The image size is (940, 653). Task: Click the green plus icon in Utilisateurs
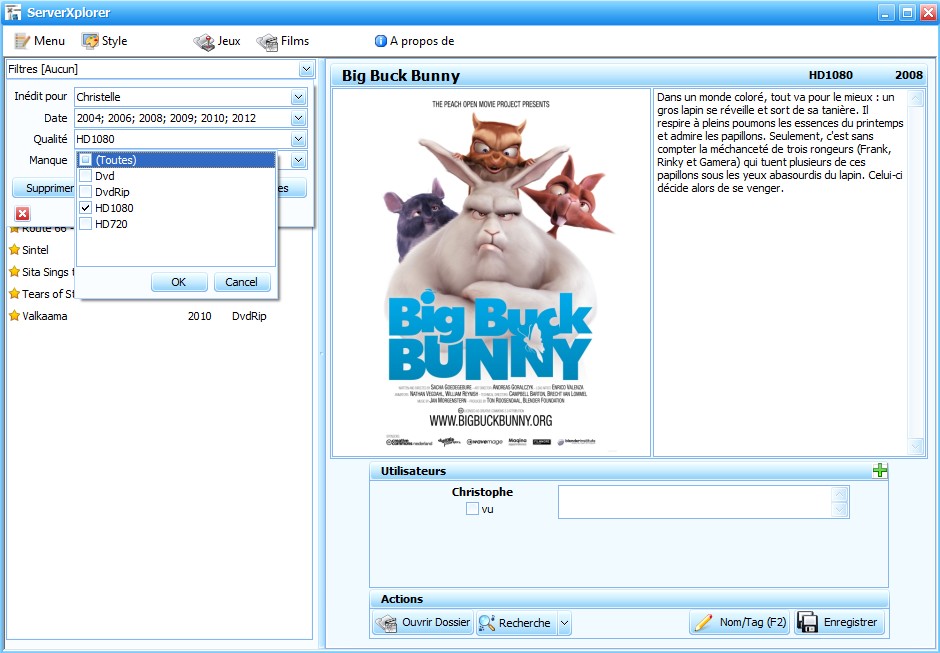(879, 471)
